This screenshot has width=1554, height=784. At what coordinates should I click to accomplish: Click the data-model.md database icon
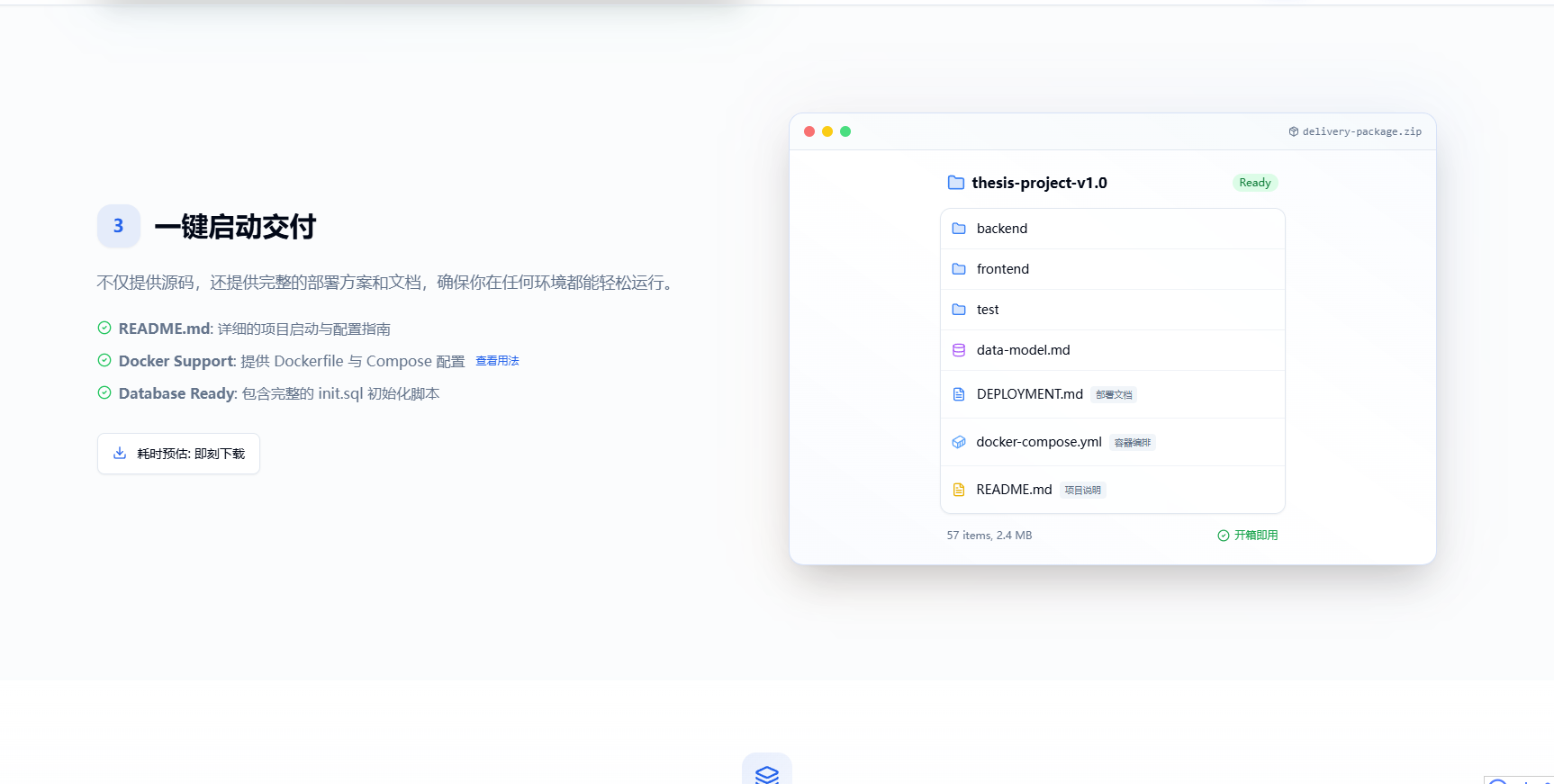point(959,350)
